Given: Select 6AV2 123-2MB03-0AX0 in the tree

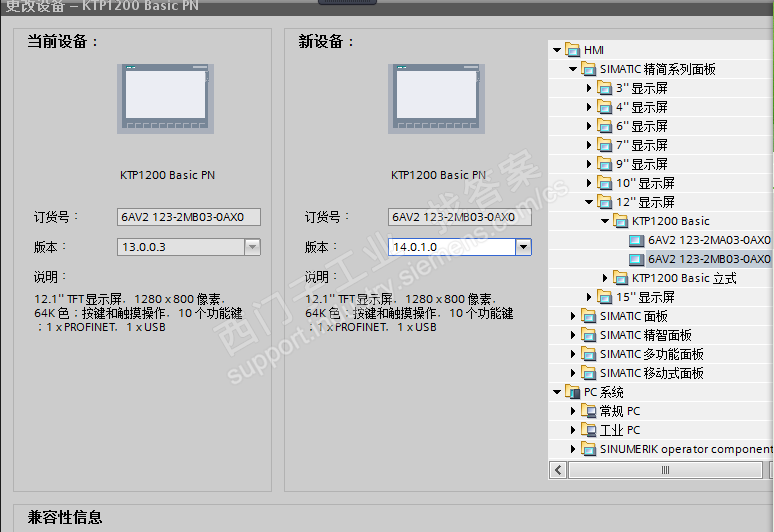Looking at the screenshot, I should (x=709, y=259).
